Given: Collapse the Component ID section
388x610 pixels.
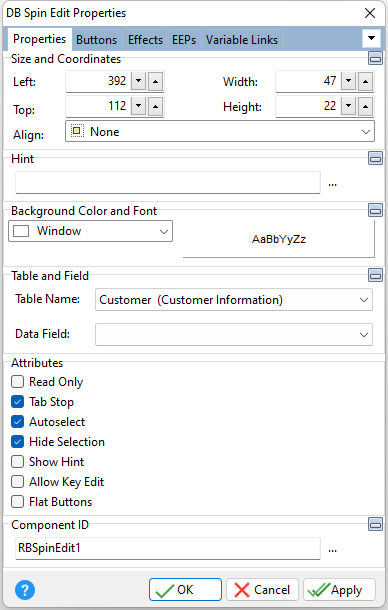Looking at the screenshot, I should pyautogui.click(x=375, y=524).
